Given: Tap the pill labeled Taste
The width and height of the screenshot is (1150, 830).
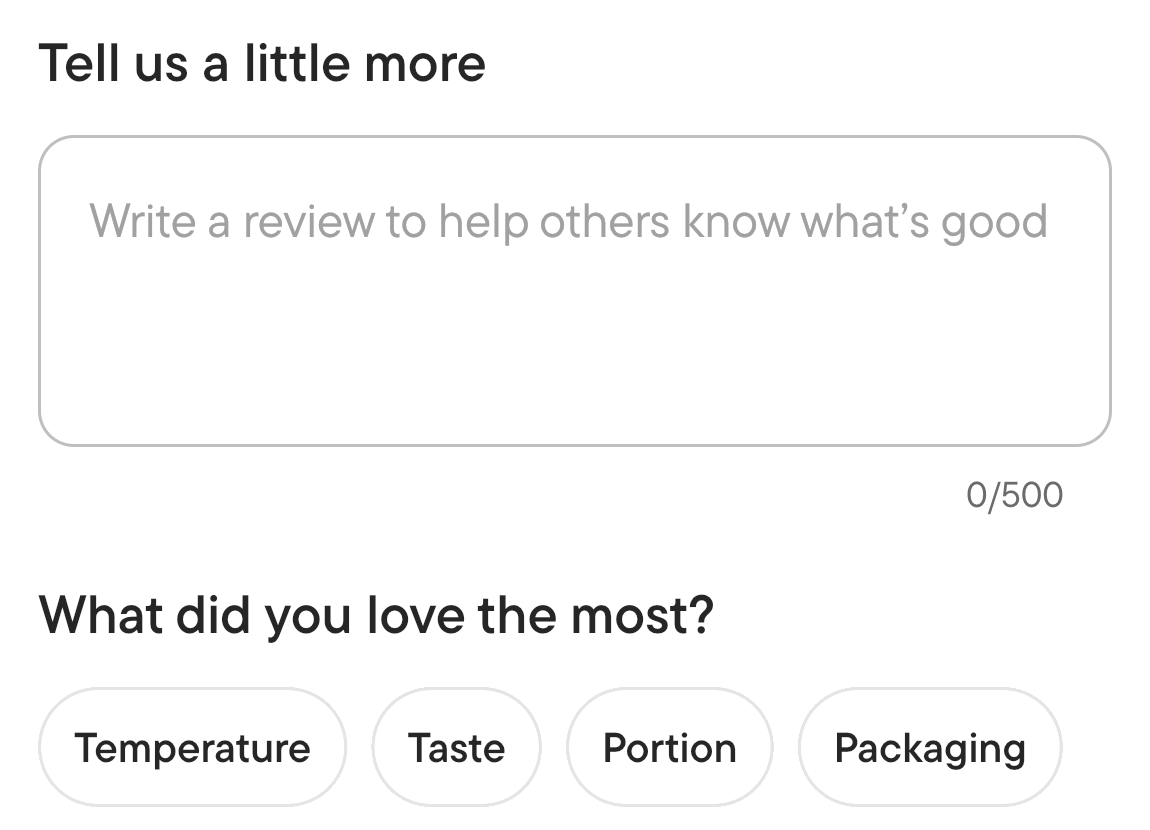Looking at the screenshot, I should [x=456, y=747].
